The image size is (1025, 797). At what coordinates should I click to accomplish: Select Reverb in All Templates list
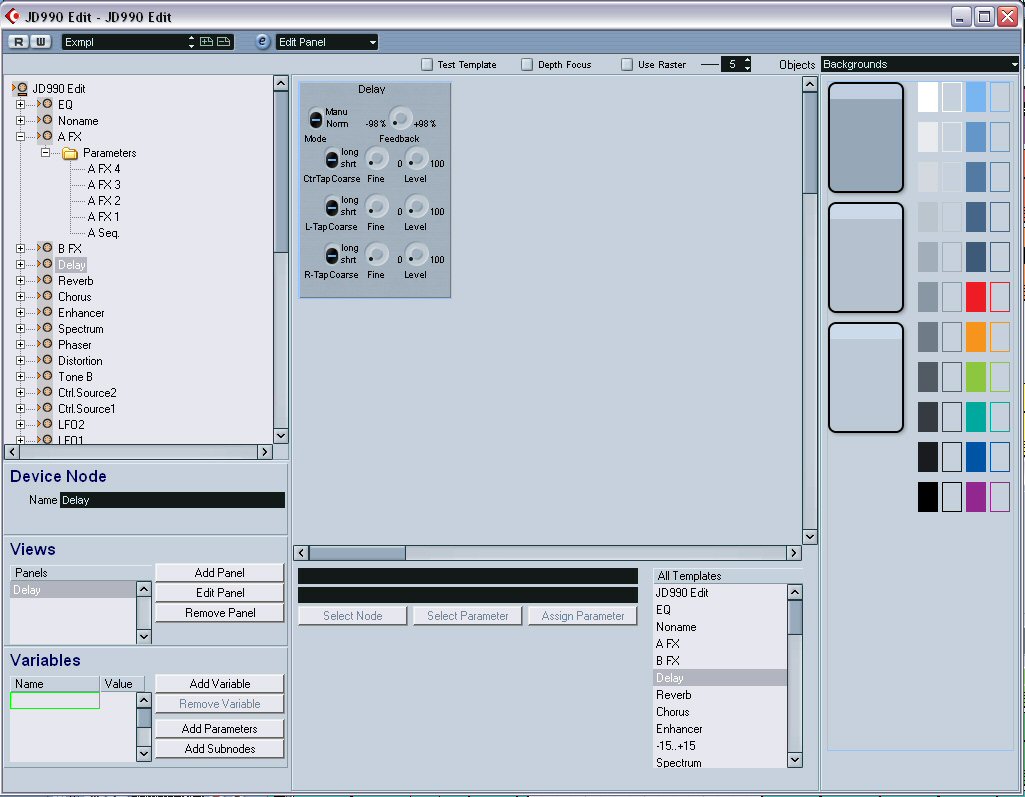pos(720,695)
